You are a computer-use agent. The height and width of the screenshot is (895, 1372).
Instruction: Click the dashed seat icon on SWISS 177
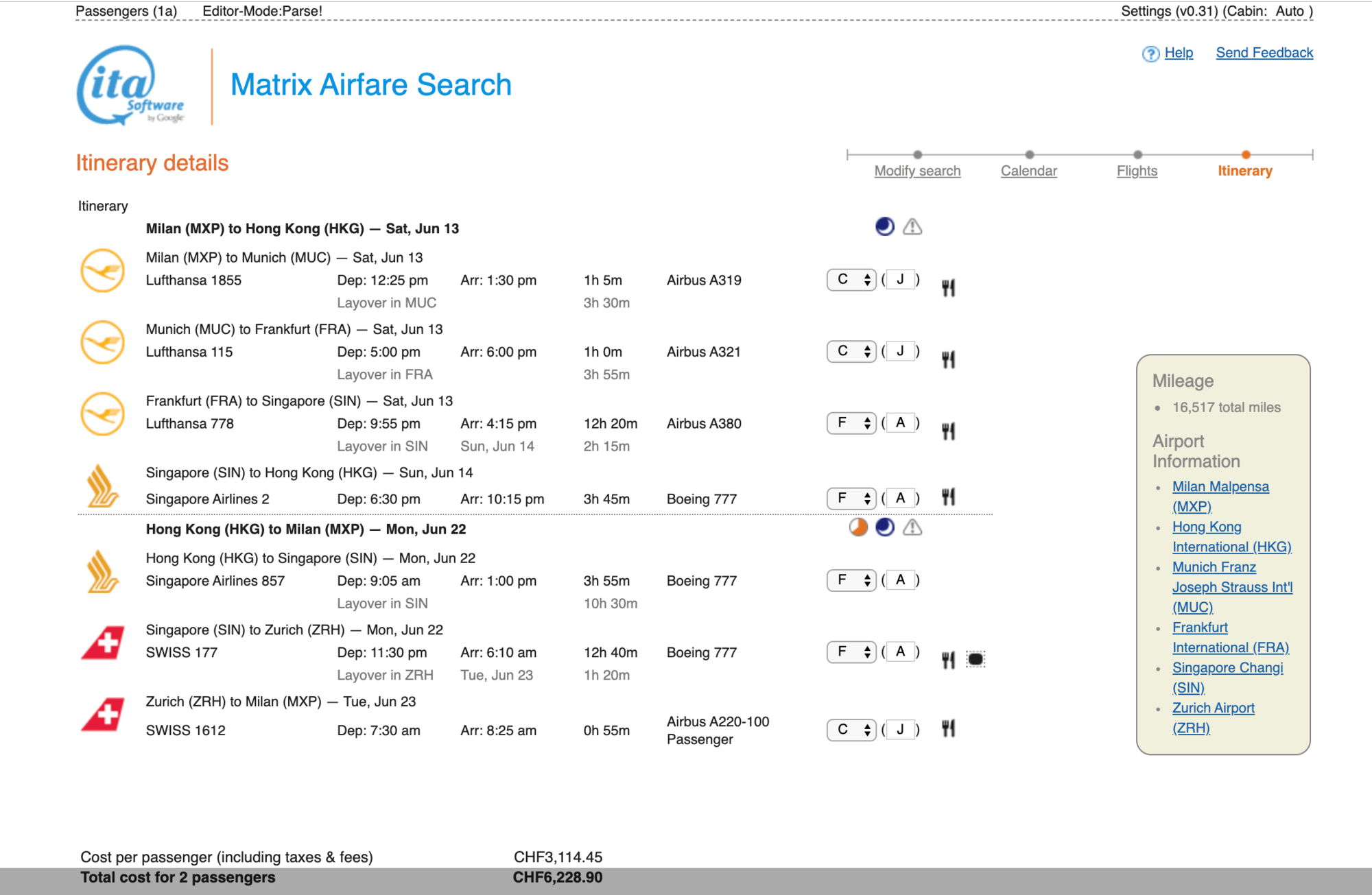tap(975, 659)
